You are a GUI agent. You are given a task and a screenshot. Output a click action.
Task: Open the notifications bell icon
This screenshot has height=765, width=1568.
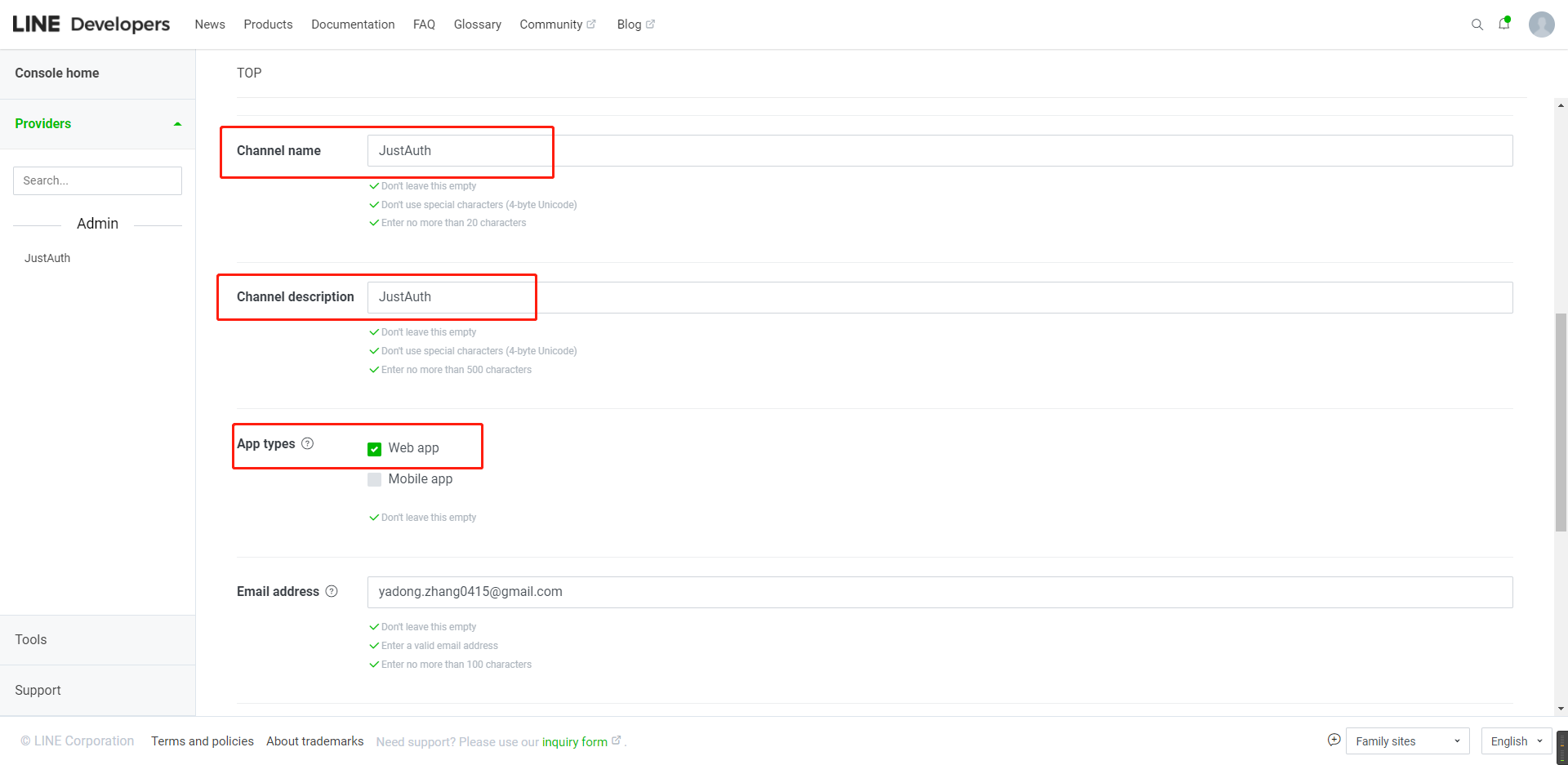click(x=1503, y=24)
